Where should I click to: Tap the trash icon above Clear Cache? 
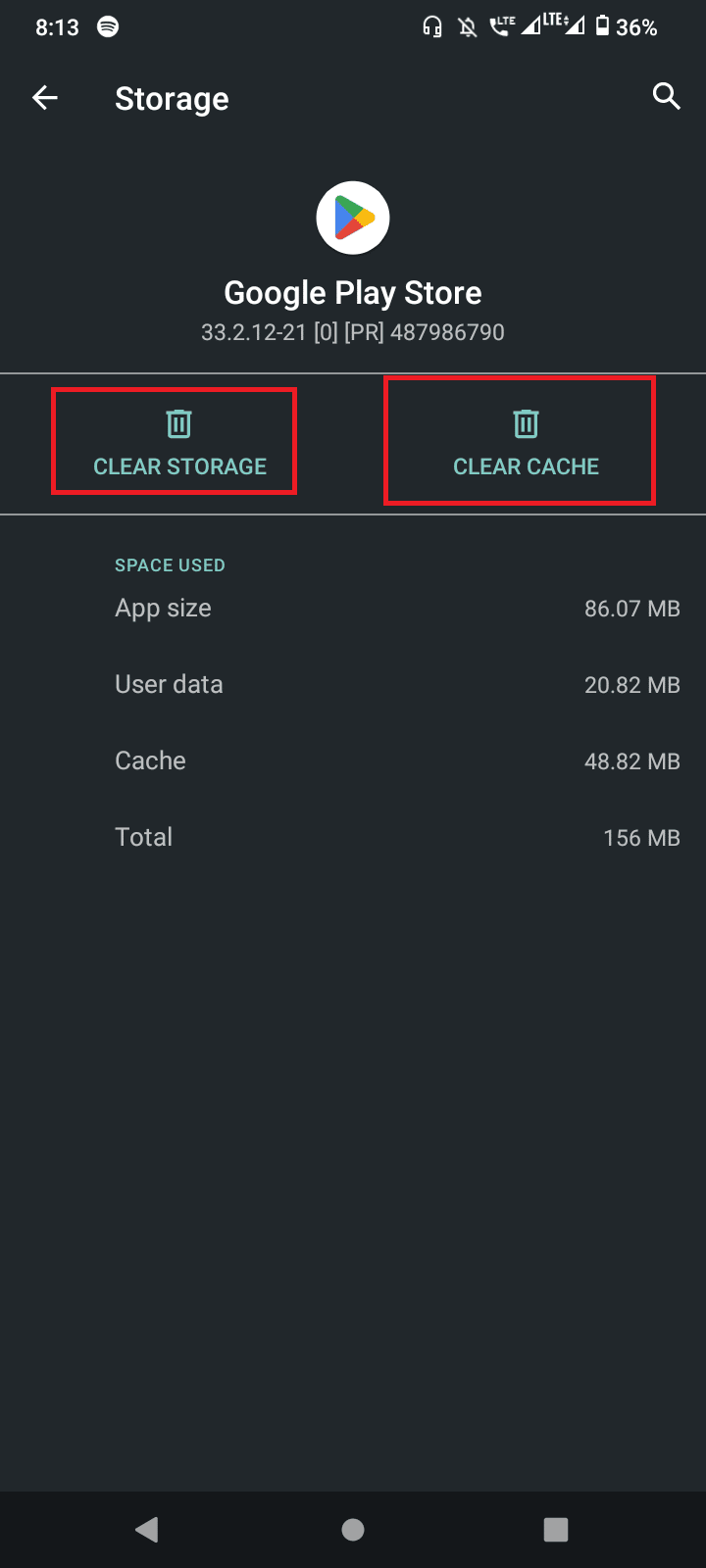click(527, 423)
